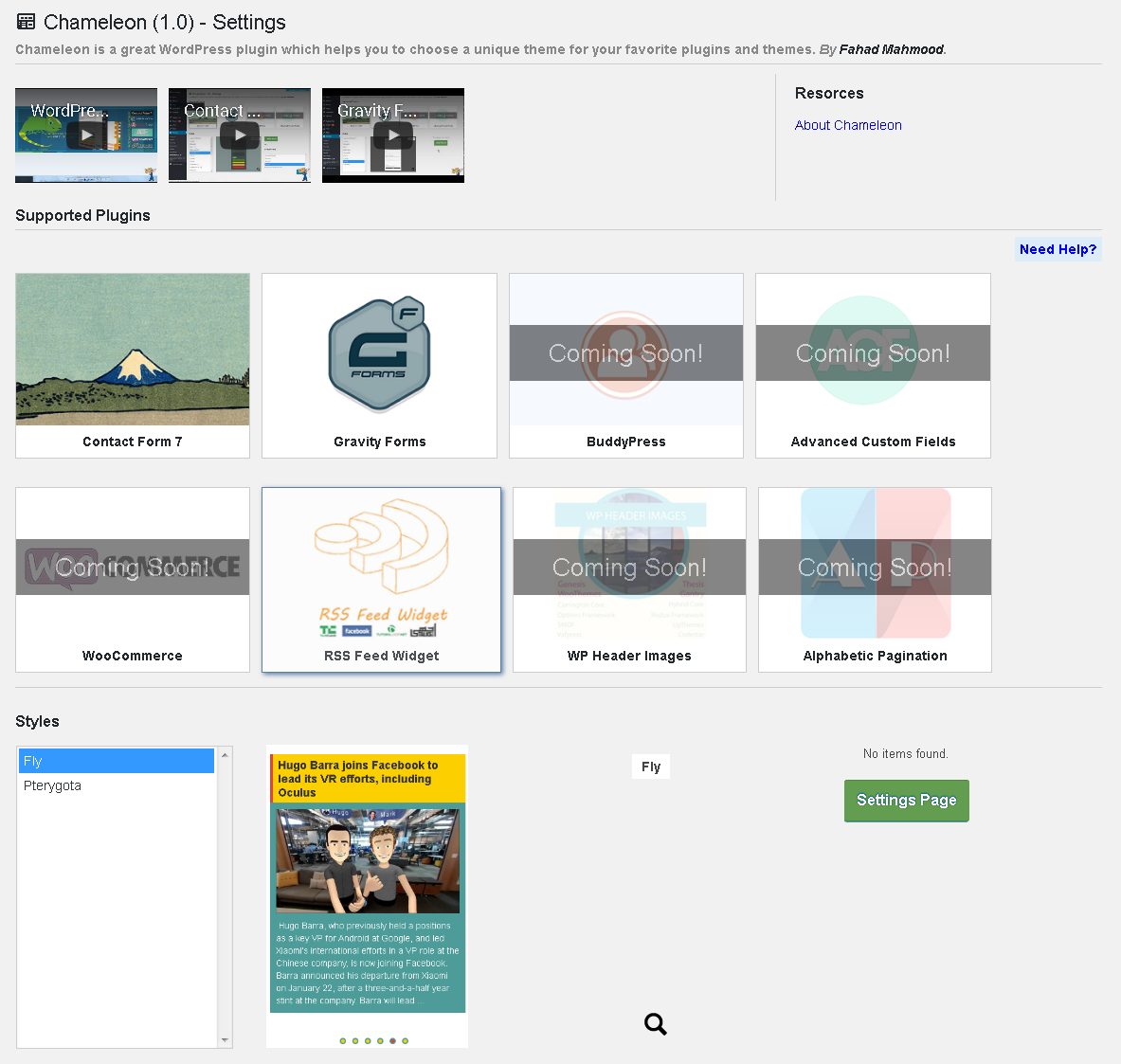
Task: Click the WooCommerce coming soon card
Action: tap(133, 580)
